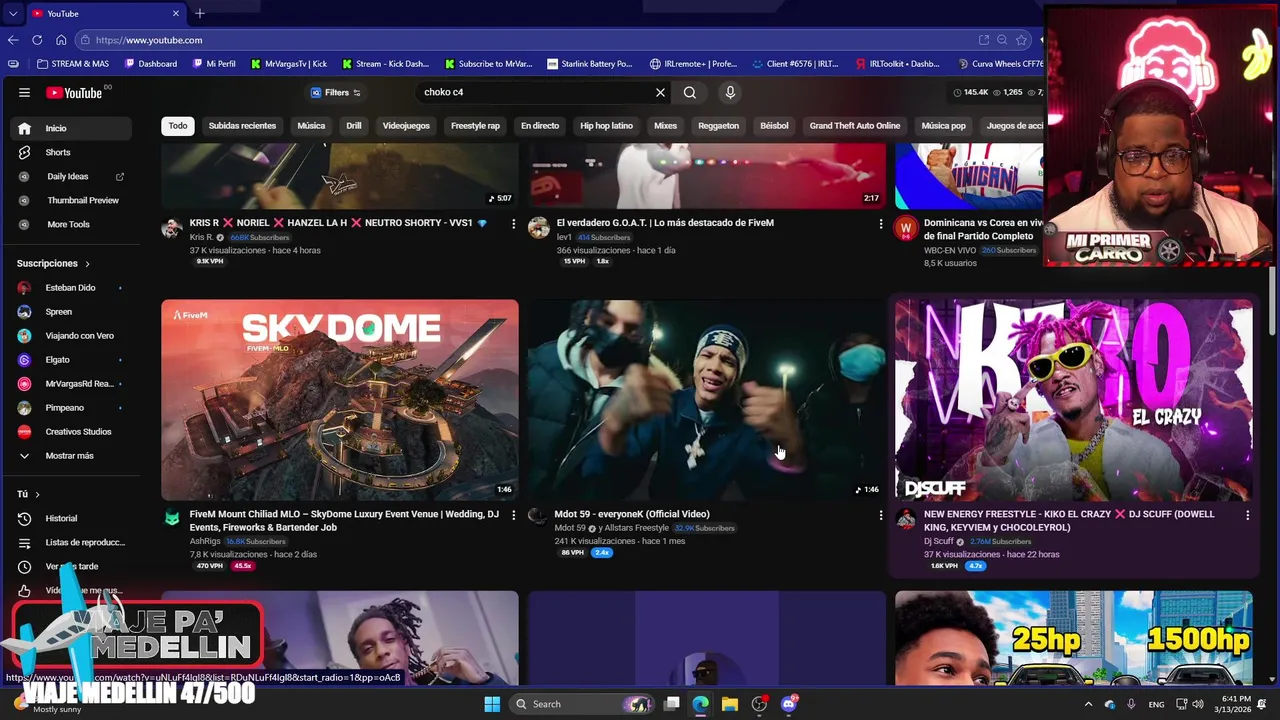Image resolution: width=1280 pixels, height=720 pixels.
Task: Expand the Suscripciones section
Action: [x=54, y=263]
